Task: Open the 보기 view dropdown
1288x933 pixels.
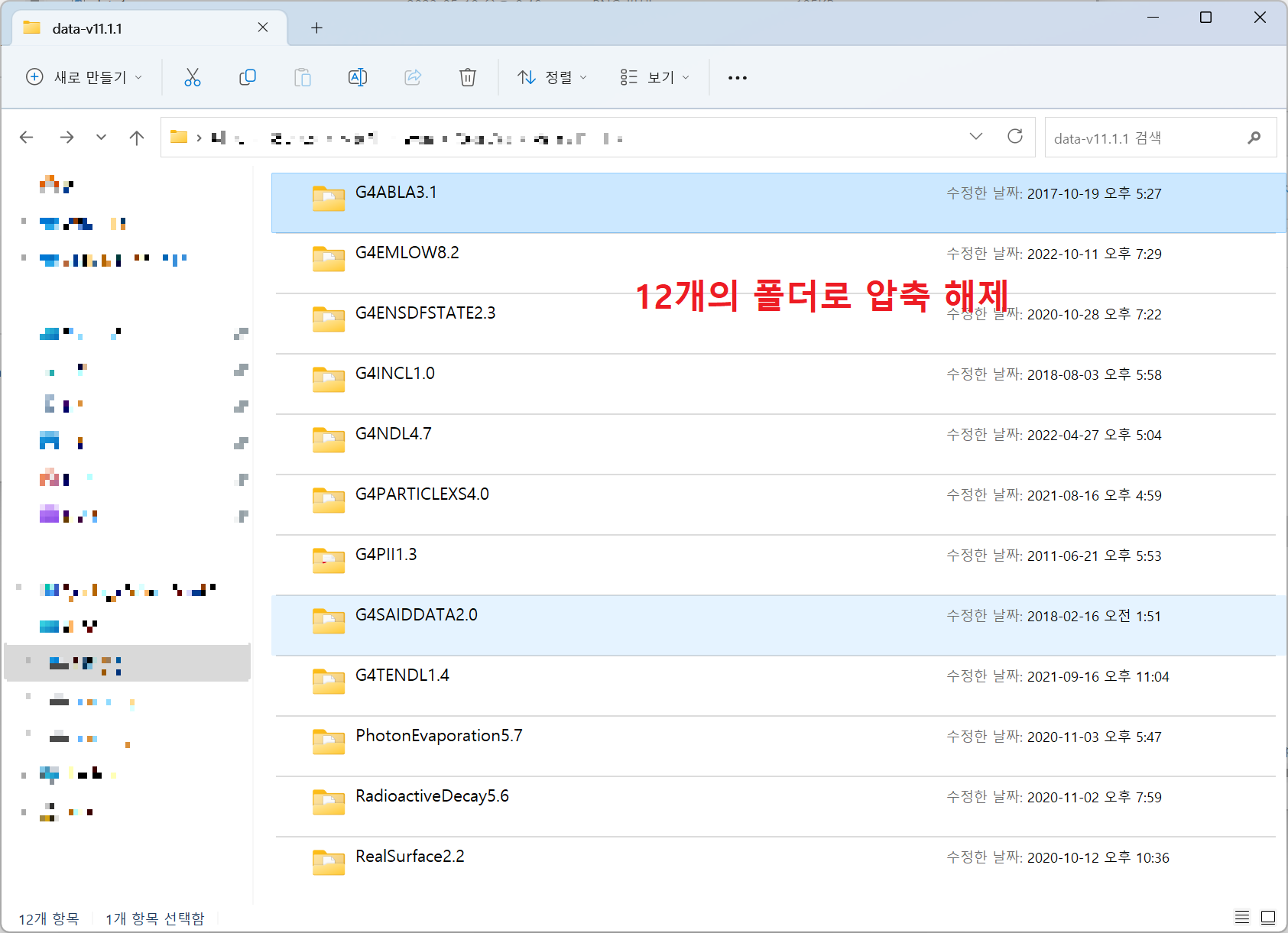Action: click(654, 77)
